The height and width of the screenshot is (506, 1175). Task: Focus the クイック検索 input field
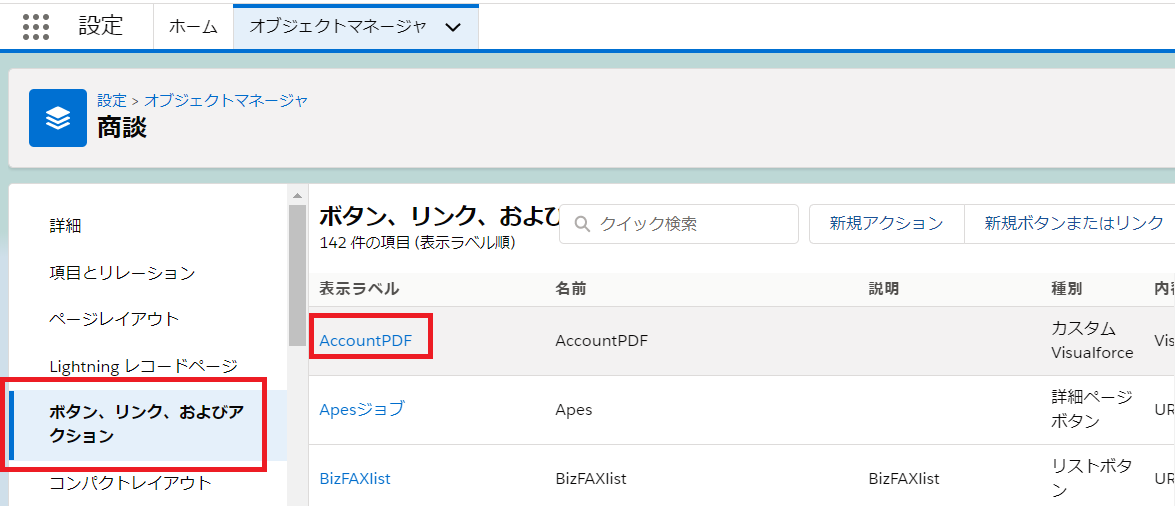click(x=690, y=224)
